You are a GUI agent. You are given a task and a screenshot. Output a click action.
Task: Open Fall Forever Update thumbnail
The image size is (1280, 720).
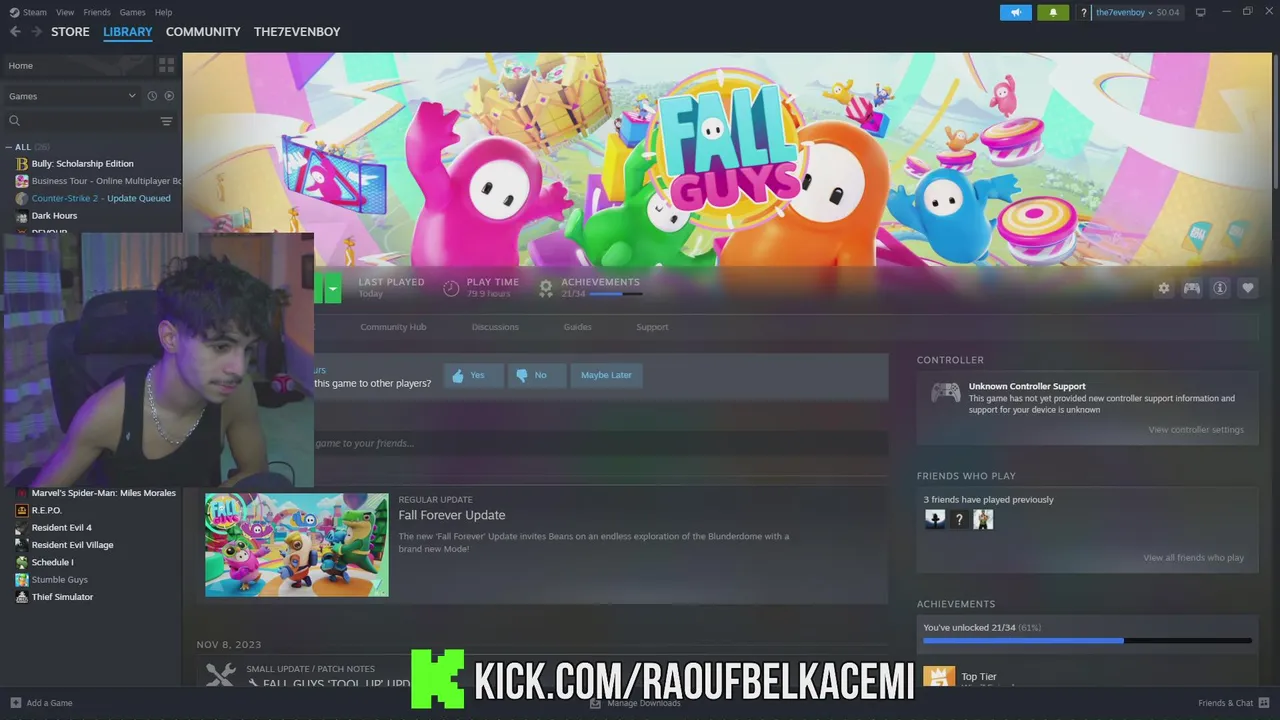[297, 545]
